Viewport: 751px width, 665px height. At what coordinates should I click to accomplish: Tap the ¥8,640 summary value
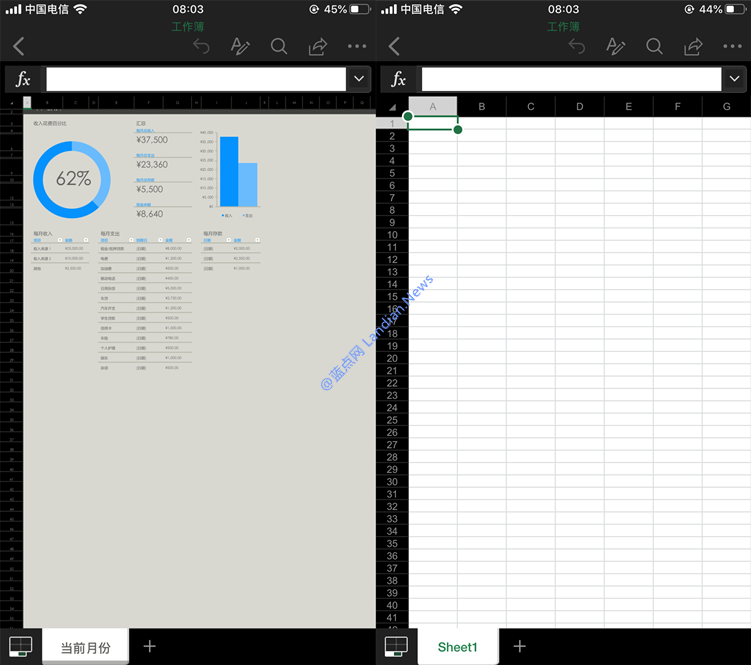149,214
